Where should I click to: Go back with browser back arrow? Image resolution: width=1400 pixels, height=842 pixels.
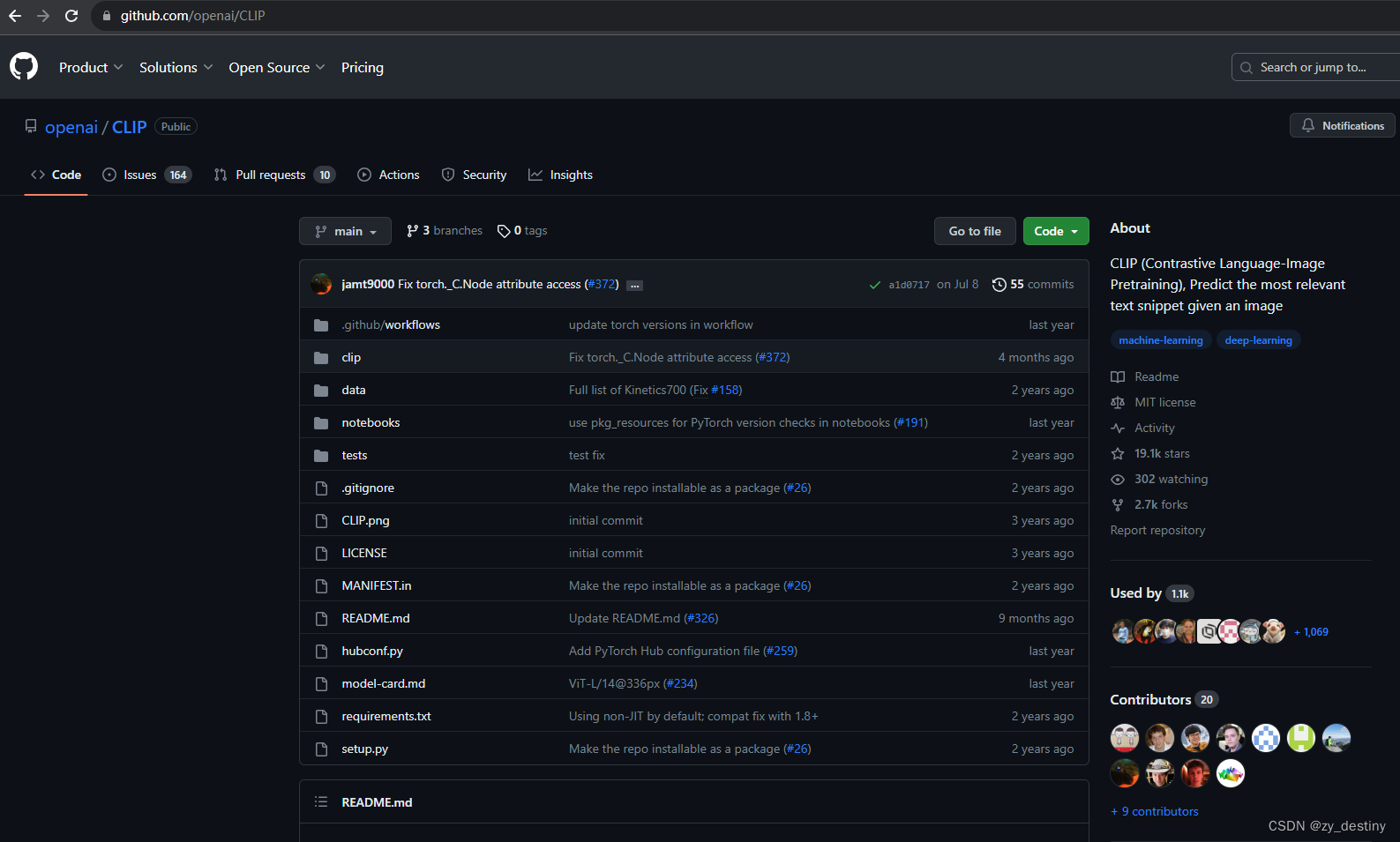coord(14,16)
